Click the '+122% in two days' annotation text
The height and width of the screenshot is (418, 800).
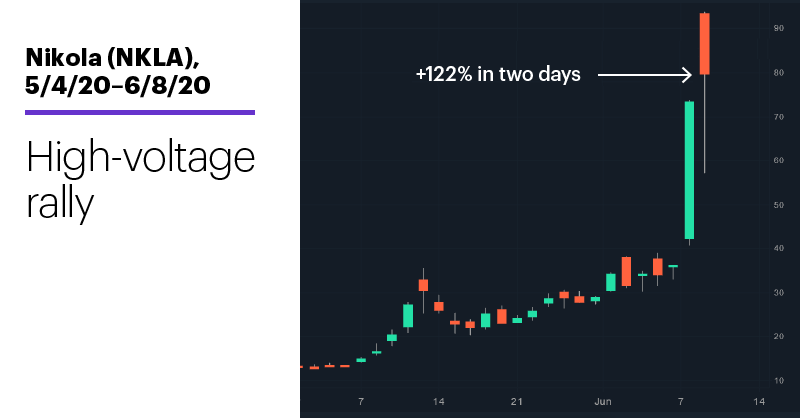click(498, 75)
